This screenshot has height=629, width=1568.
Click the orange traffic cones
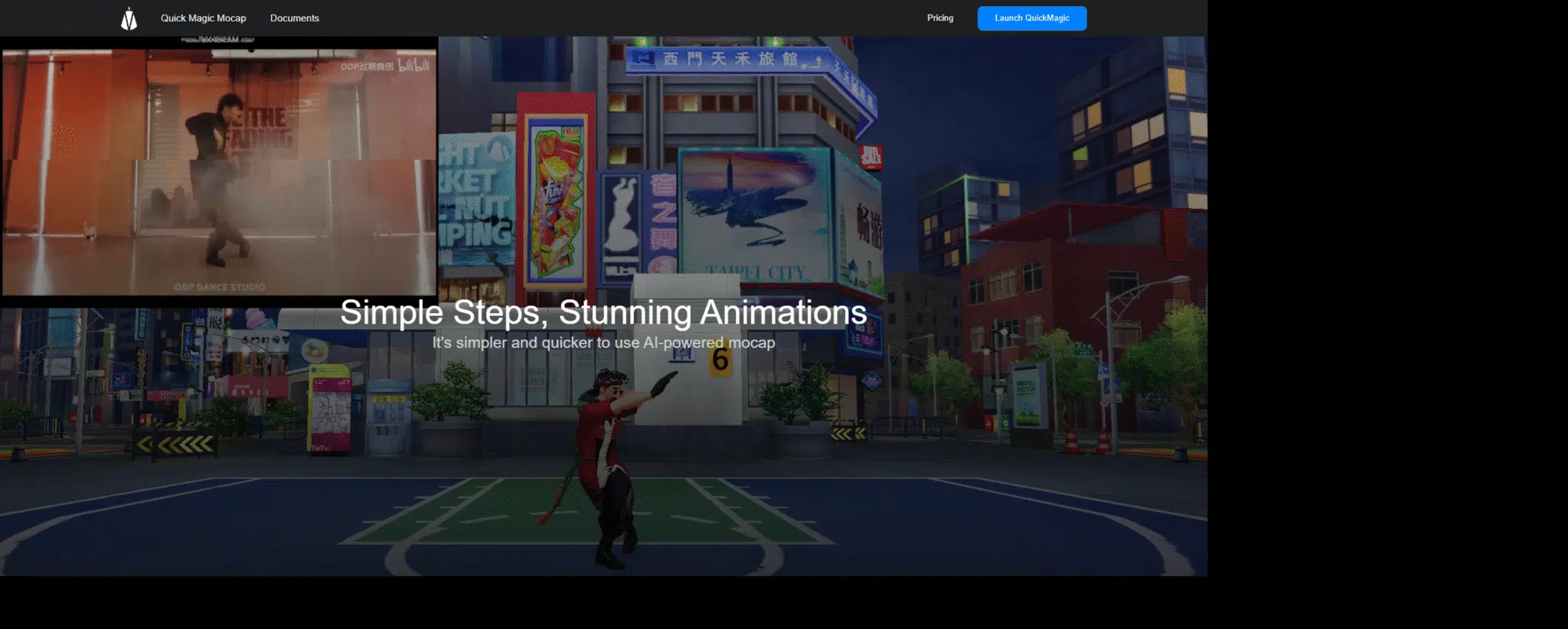1087,442
